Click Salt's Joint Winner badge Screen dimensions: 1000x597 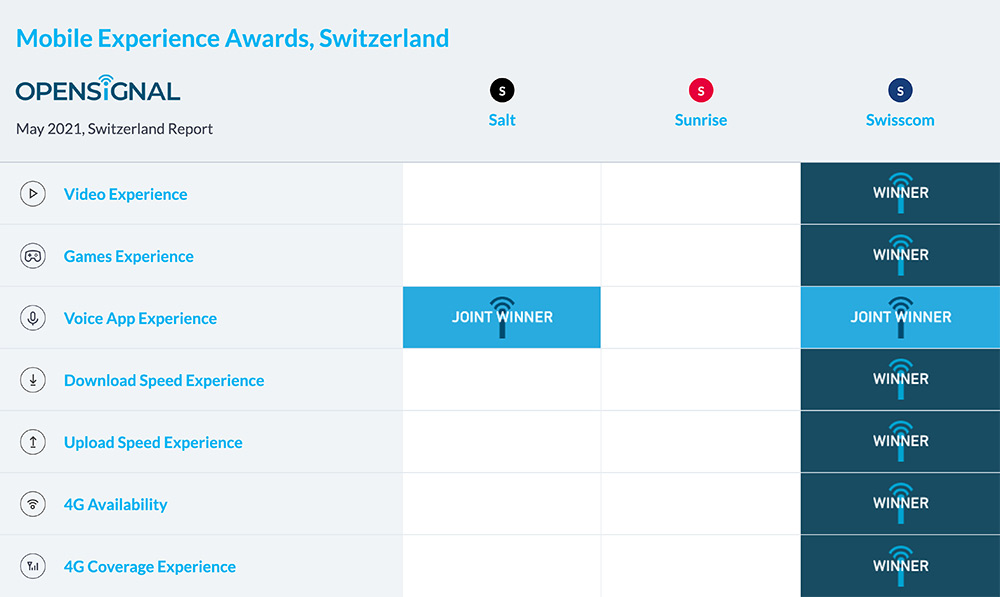coord(502,318)
